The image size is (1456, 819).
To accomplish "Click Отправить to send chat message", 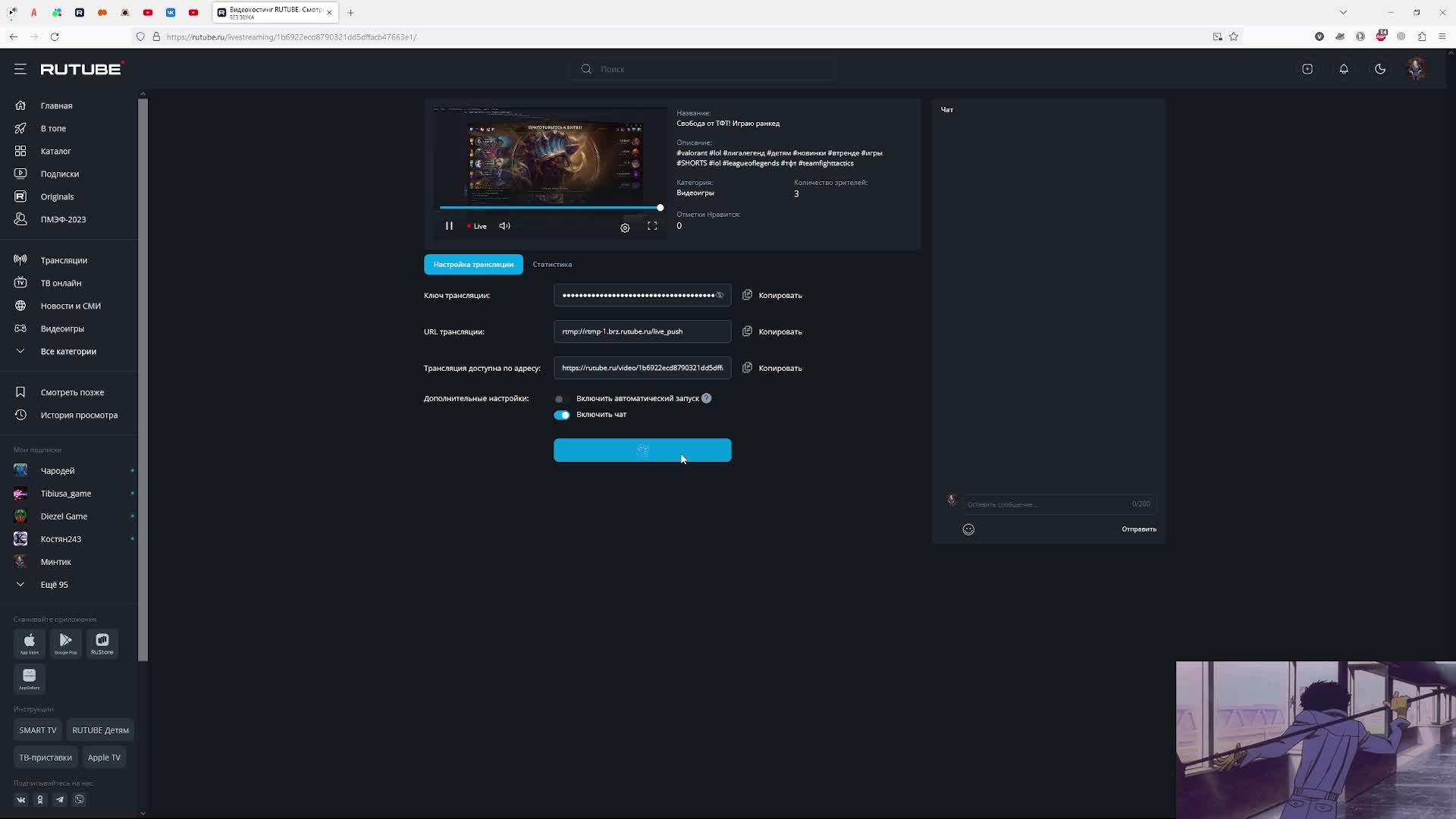I will click(1138, 529).
